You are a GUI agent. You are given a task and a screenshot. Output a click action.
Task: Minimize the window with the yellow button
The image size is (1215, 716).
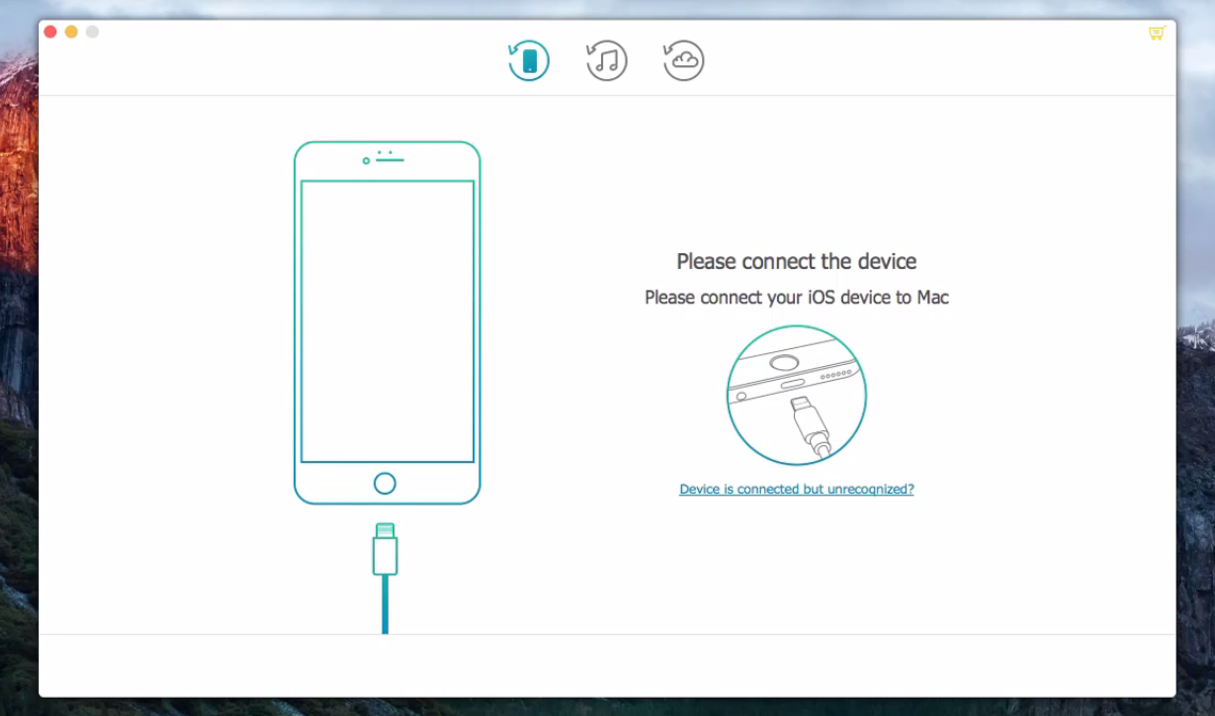[x=71, y=32]
